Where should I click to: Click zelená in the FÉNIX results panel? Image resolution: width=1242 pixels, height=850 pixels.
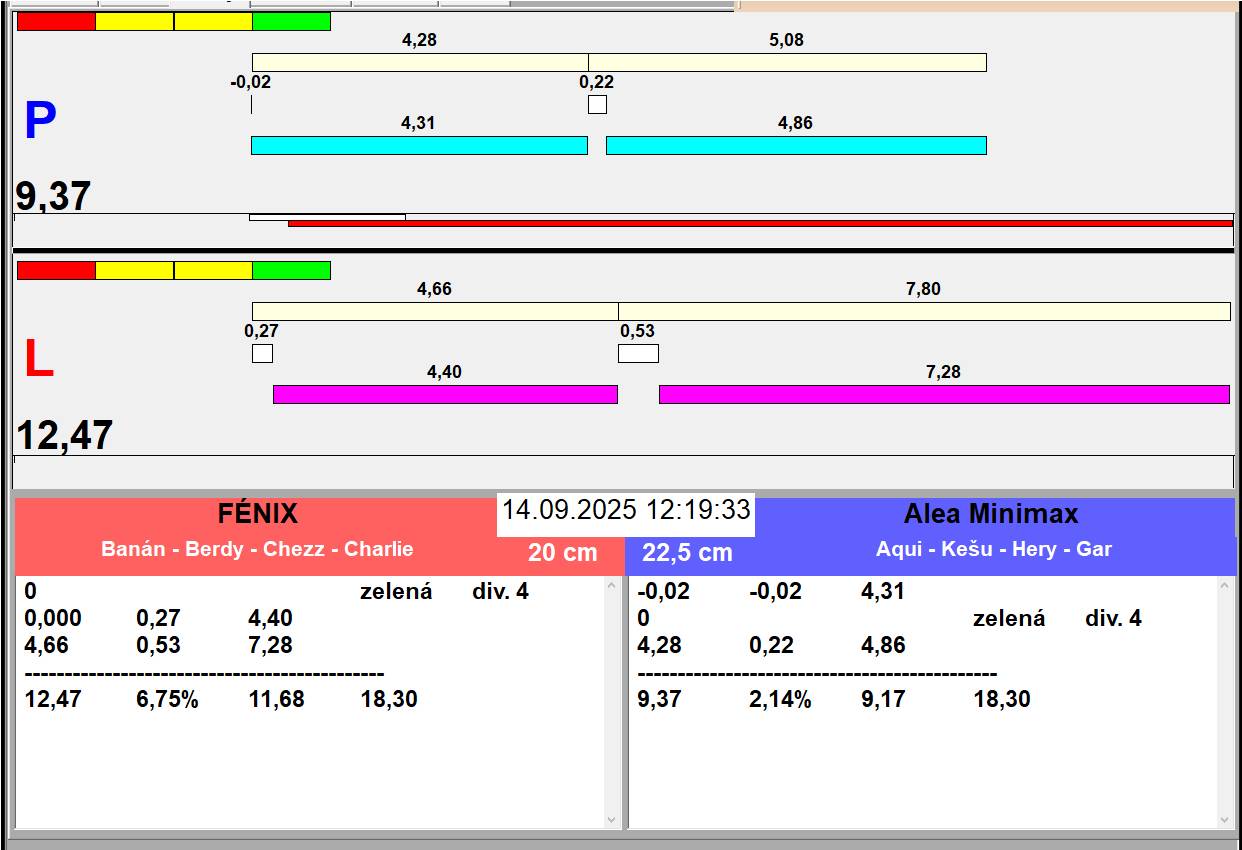(x=396, y=591)
